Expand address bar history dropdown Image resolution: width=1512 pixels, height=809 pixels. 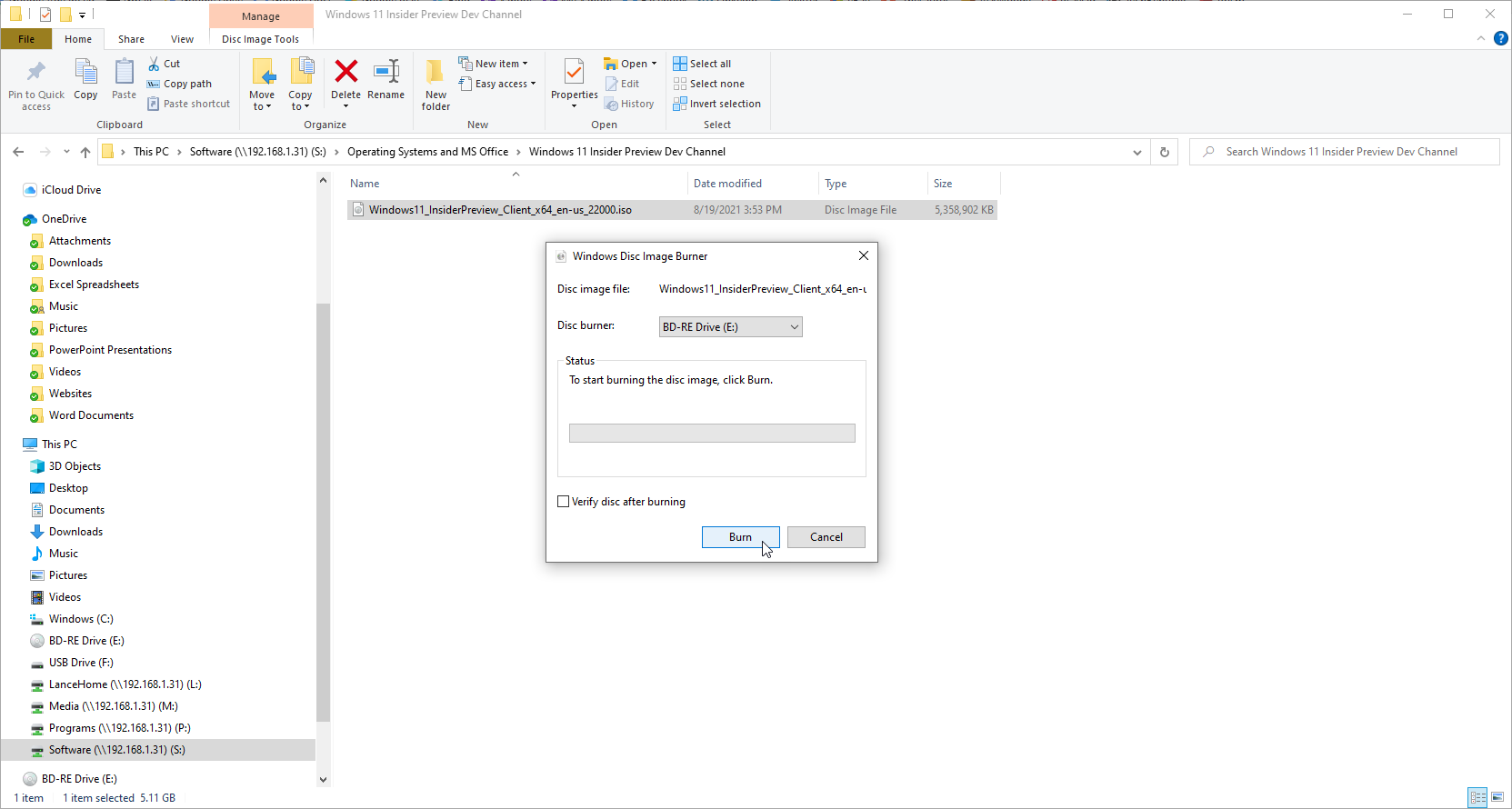pyautogui.click(x=1137, y=152)
